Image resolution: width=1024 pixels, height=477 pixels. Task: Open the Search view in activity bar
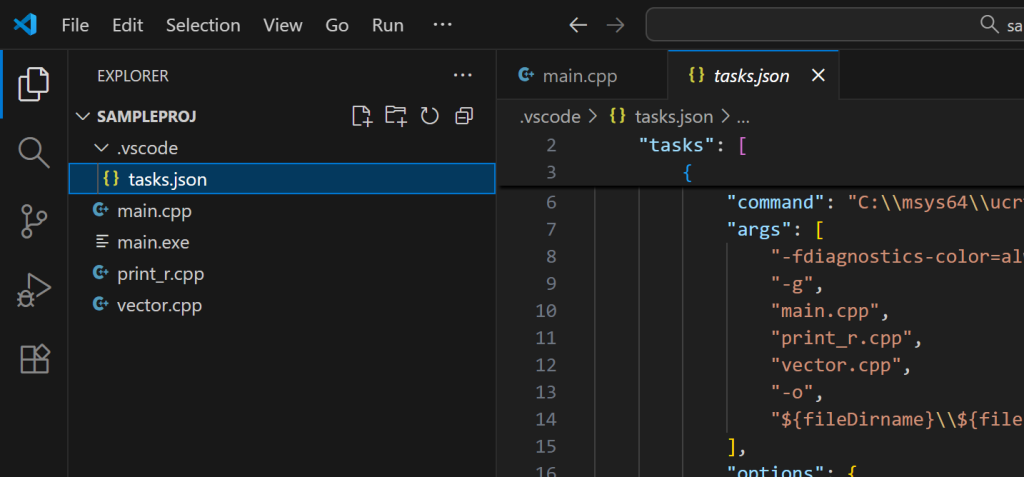pos(34,153)
